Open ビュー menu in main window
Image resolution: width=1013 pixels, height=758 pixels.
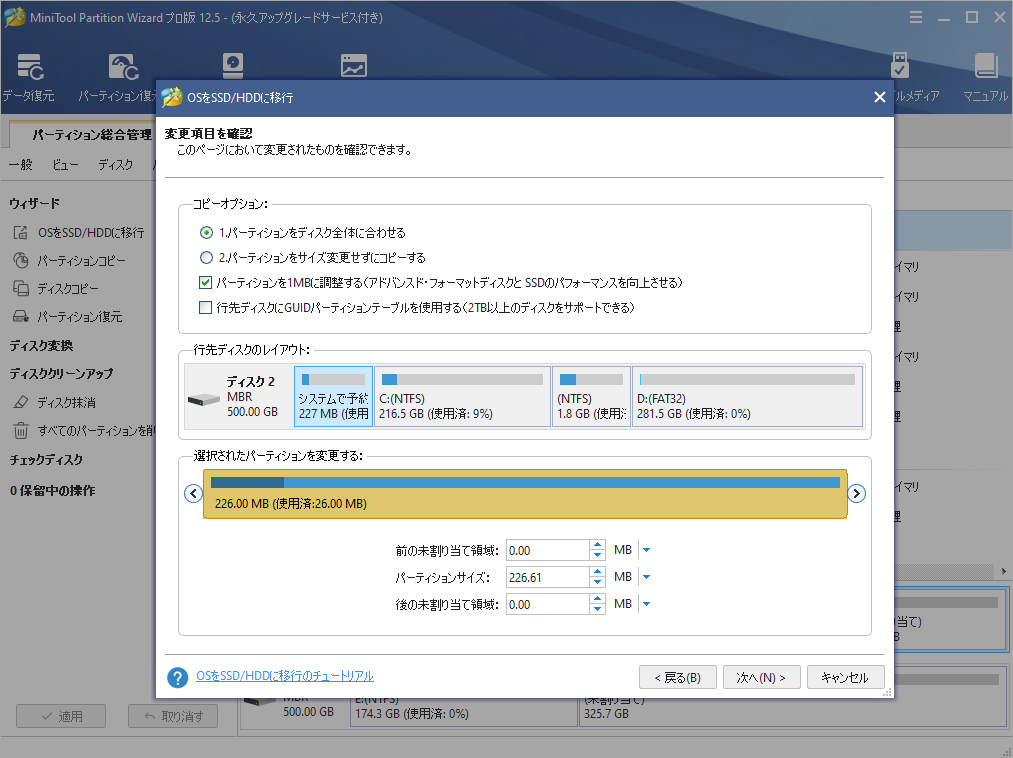click(65, 165)
